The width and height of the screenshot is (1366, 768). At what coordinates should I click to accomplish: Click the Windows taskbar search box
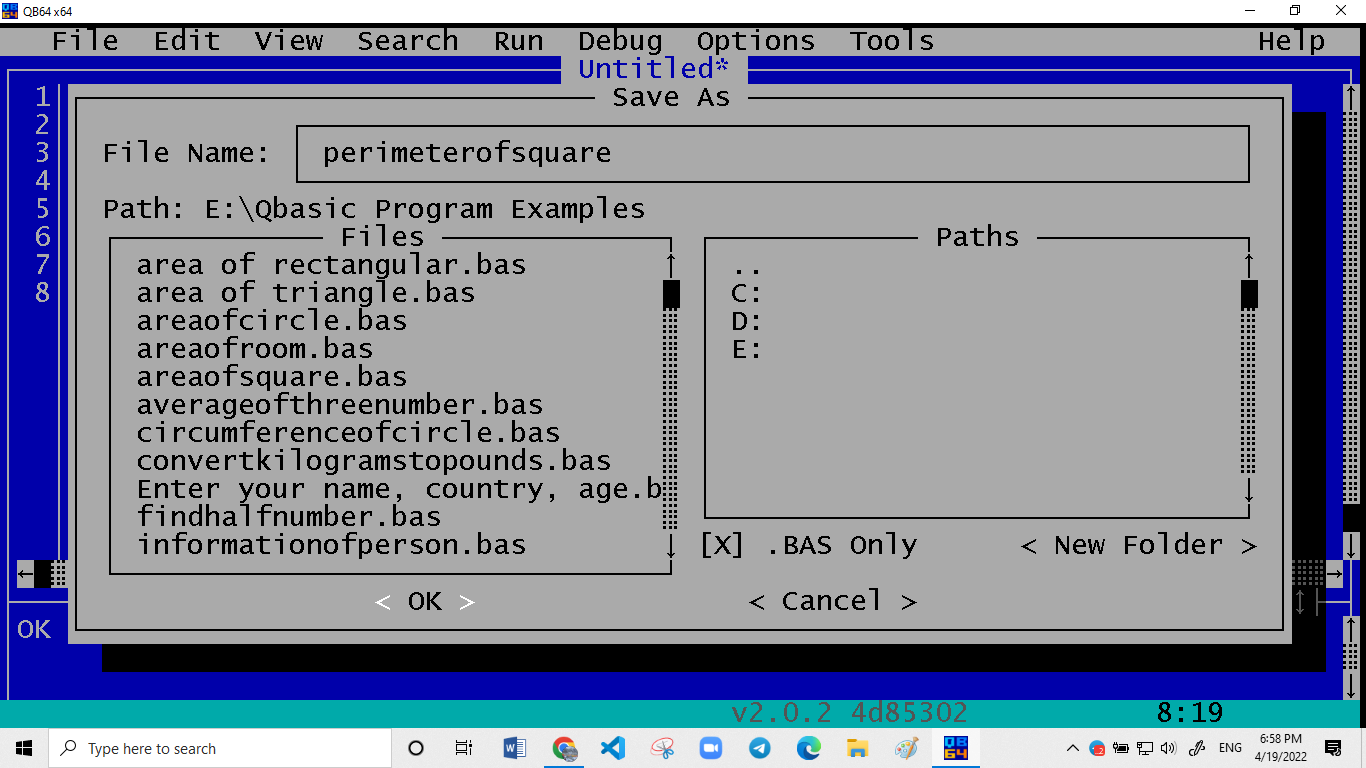coord(220,748)
